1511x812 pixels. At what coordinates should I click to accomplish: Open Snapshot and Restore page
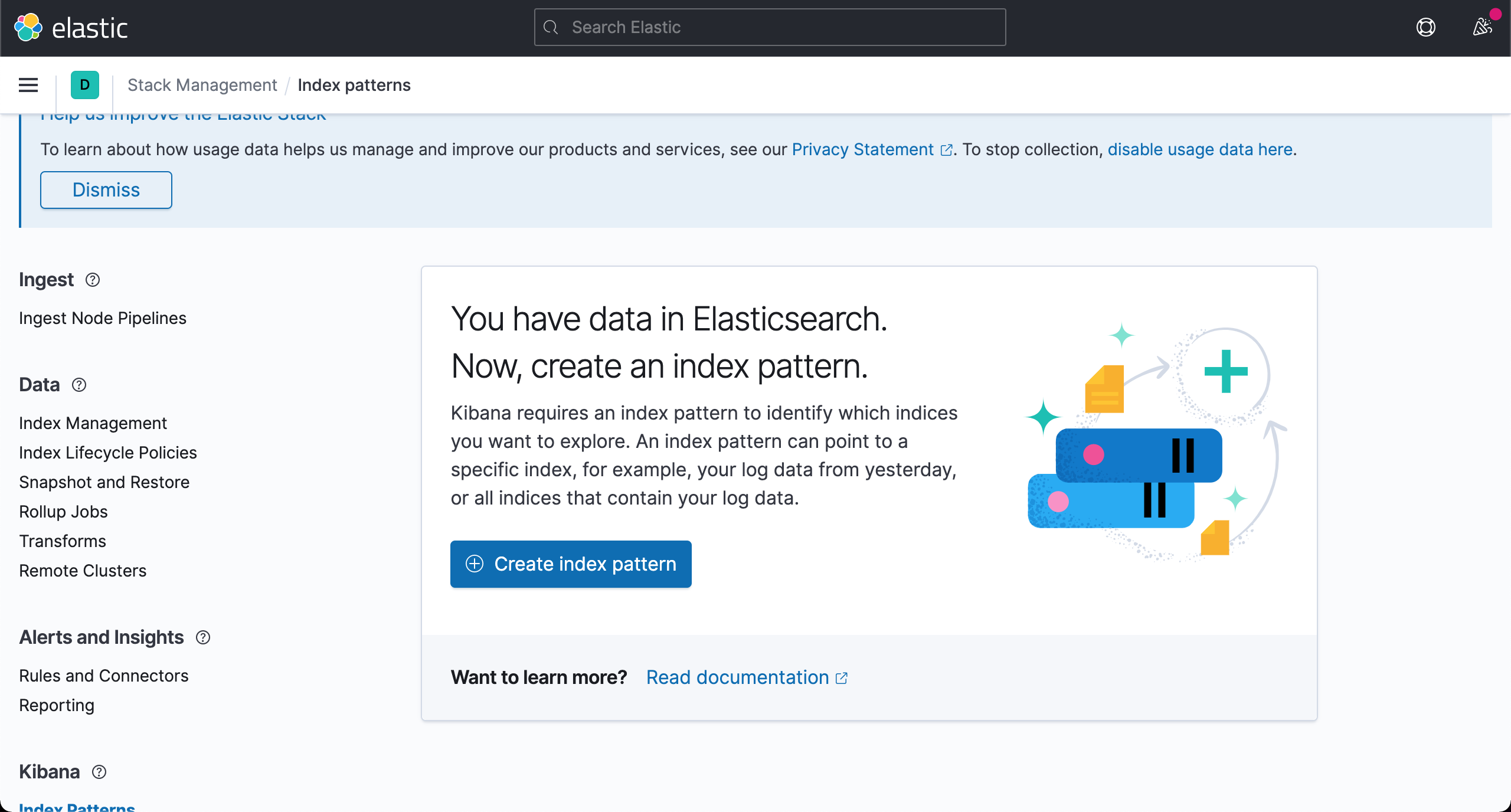click(104, 482)
